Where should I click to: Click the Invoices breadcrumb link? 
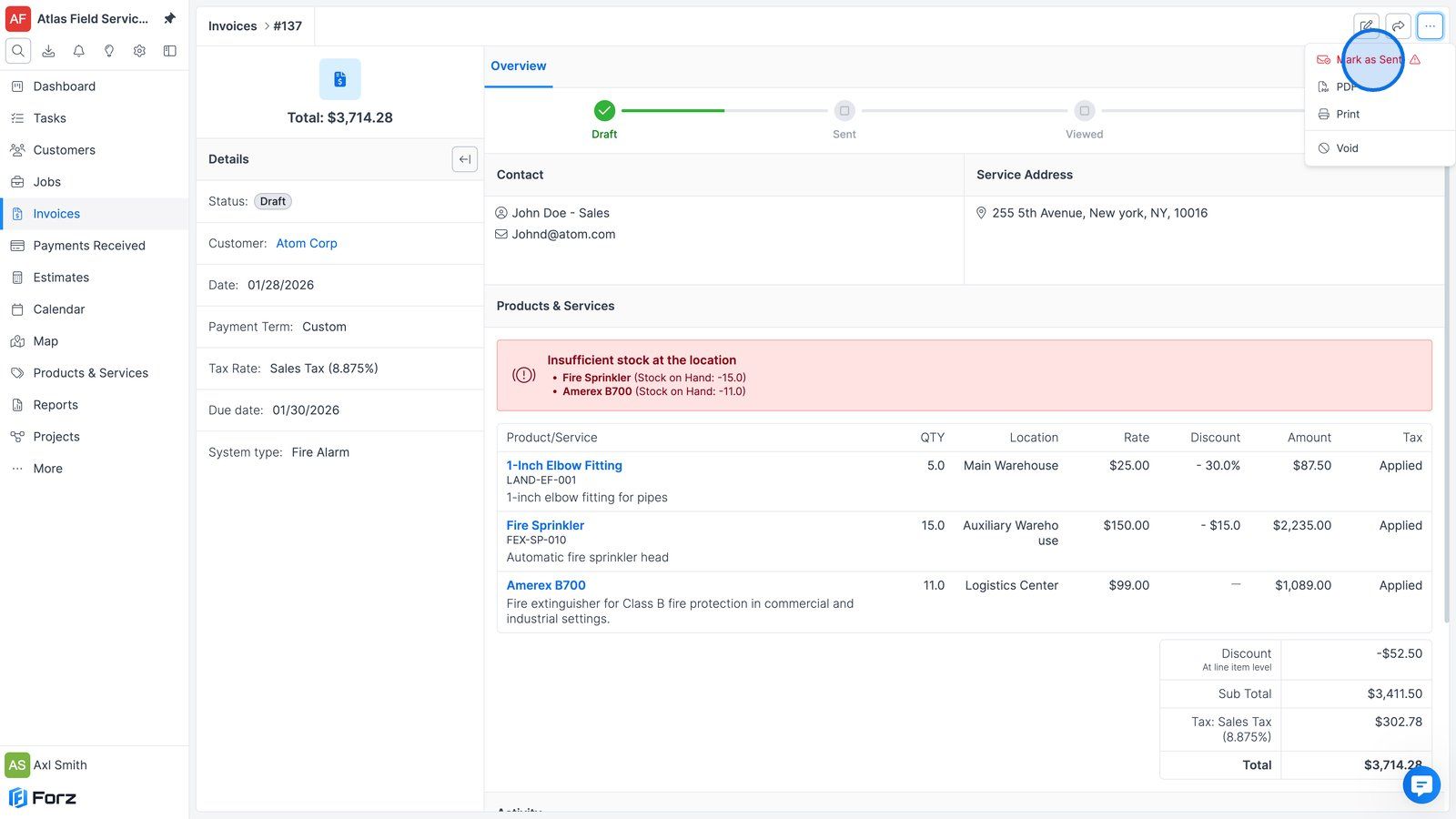[232, 25]
